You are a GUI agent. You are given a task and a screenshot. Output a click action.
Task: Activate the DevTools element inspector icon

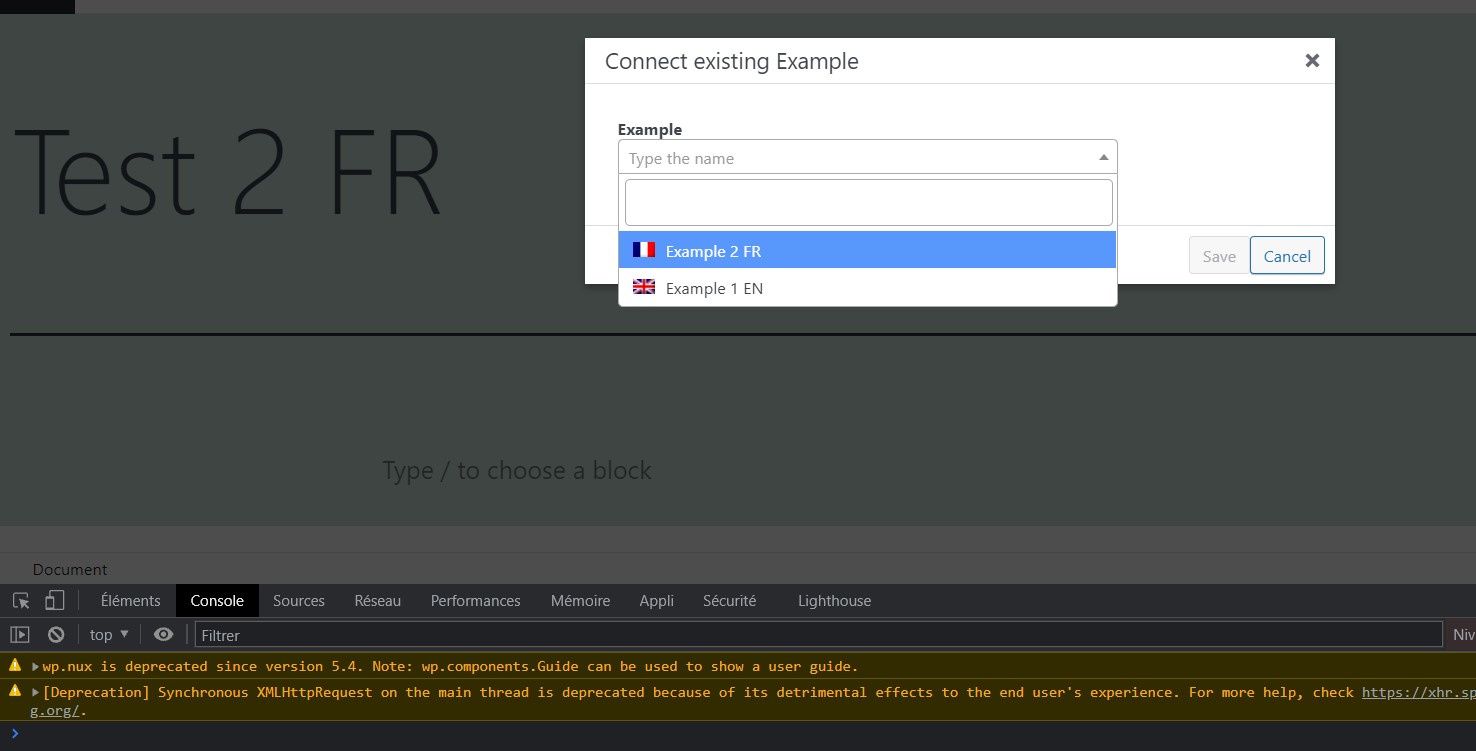[x=21, y=600]
